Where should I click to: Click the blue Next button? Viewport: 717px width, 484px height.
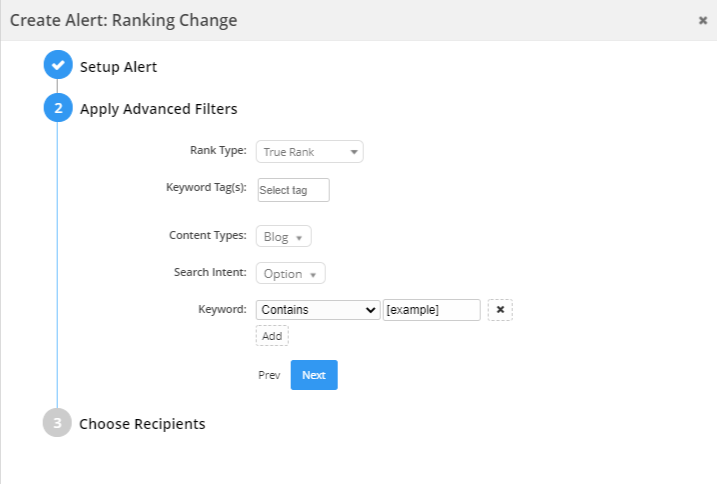[x=314, y=375]
